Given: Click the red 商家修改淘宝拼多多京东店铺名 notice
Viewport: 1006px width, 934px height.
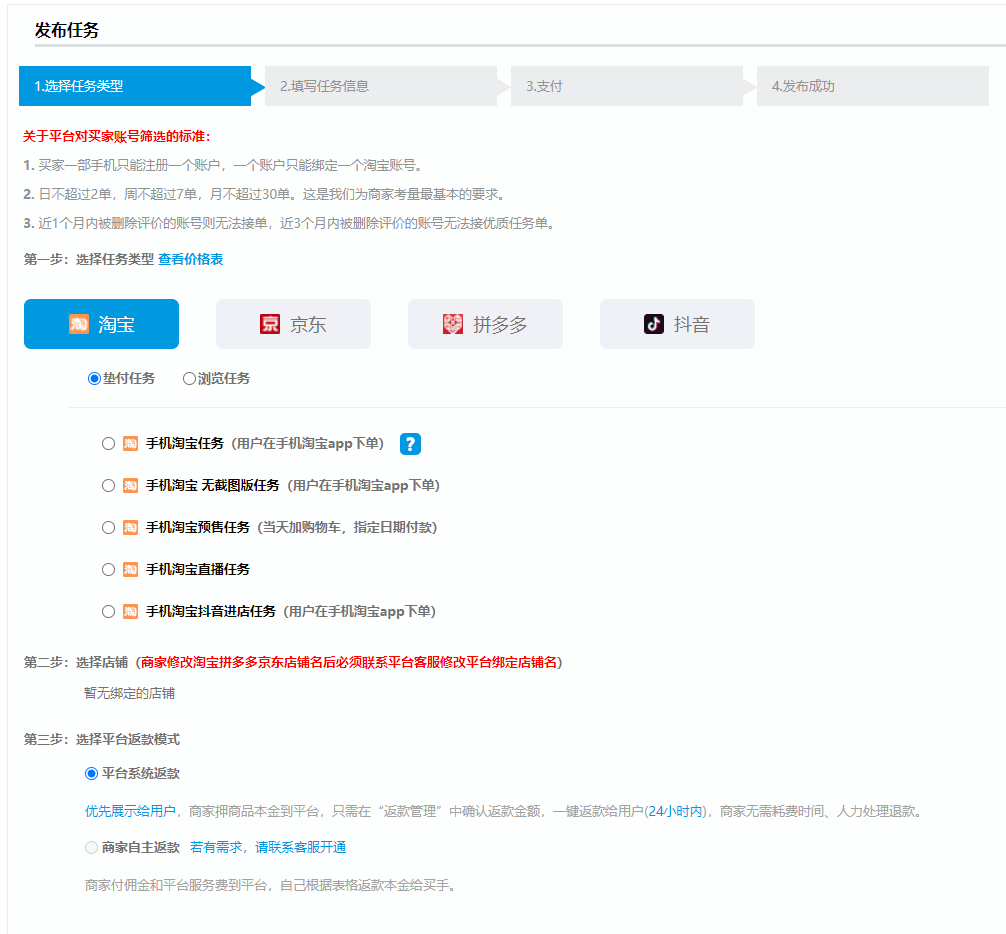Looking at the screenshot, I should pyautogui.click(x=349, y=662).
